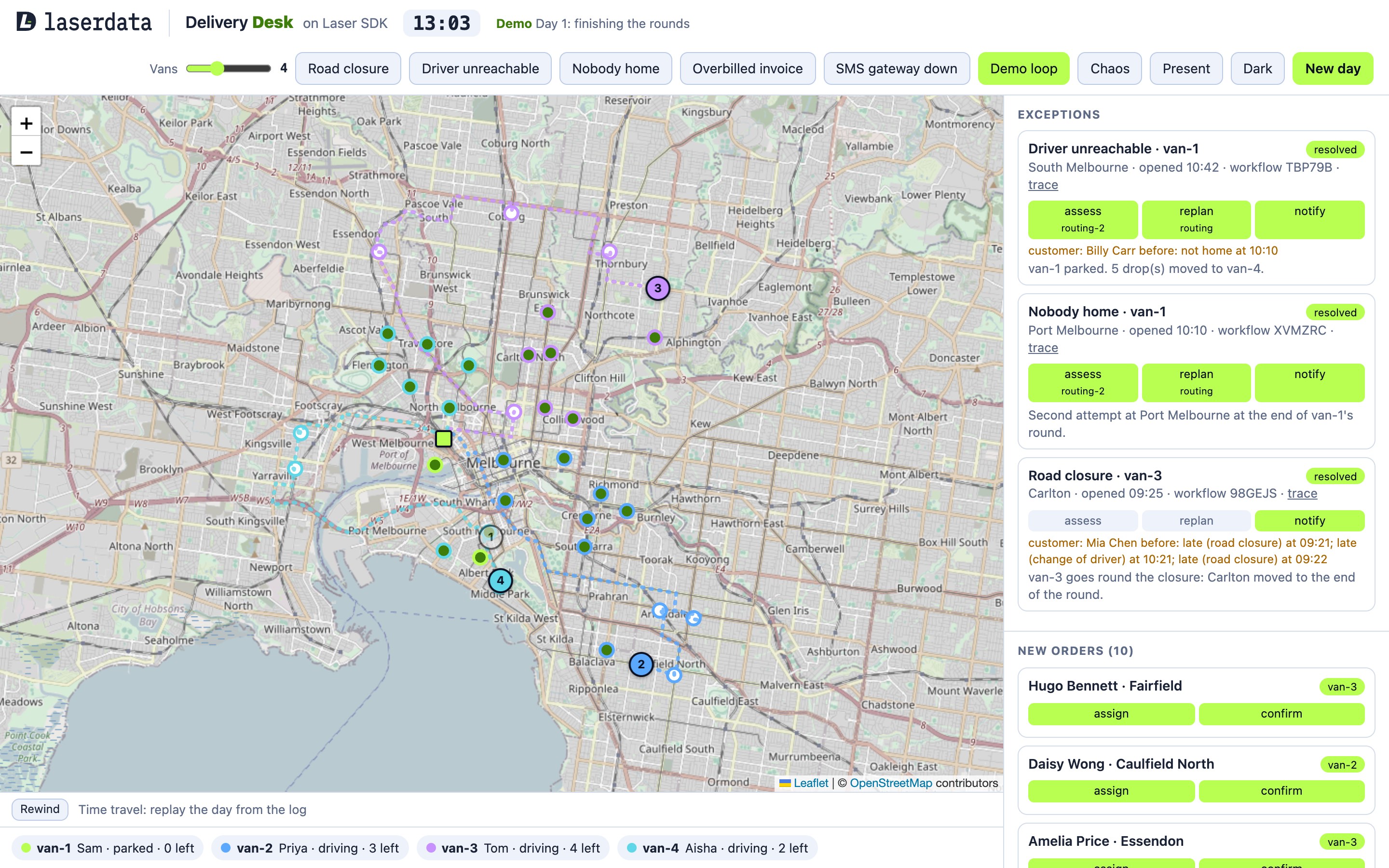This screenshot has width=1389, height=868.
Task: Click purple stop marker near Essendon
Action: [379, 251]
